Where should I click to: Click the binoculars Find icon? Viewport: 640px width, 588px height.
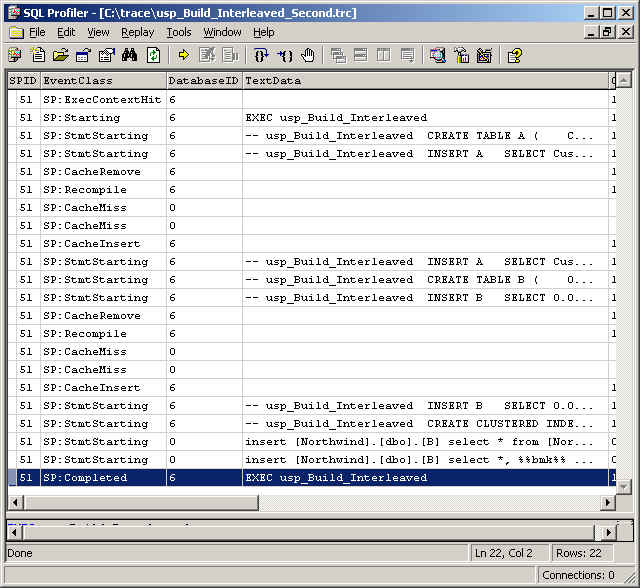129,55
